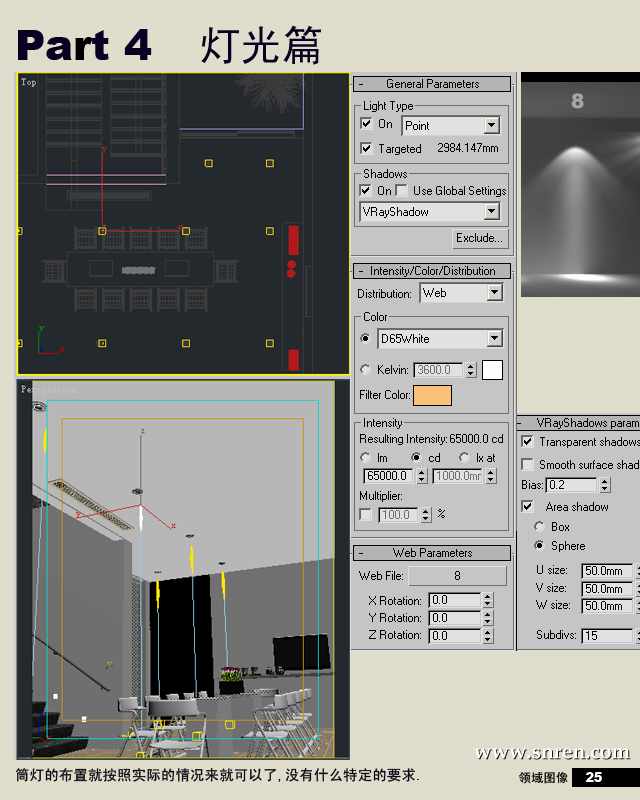Image resolution: width=640 pixels, height=800 pixels.
Task: Open the white Kelvin color swatch
Action: 492,370
